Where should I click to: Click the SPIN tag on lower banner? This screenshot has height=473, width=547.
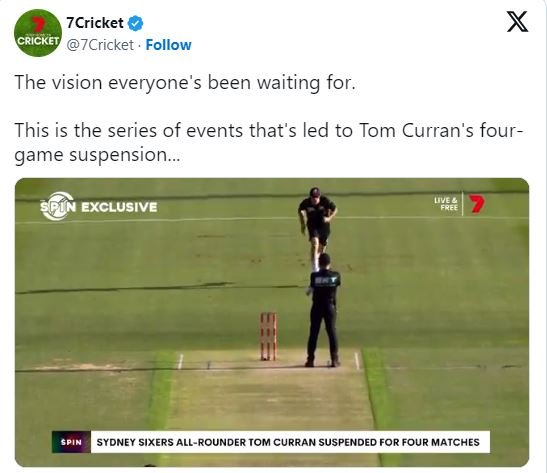[71, 442]
